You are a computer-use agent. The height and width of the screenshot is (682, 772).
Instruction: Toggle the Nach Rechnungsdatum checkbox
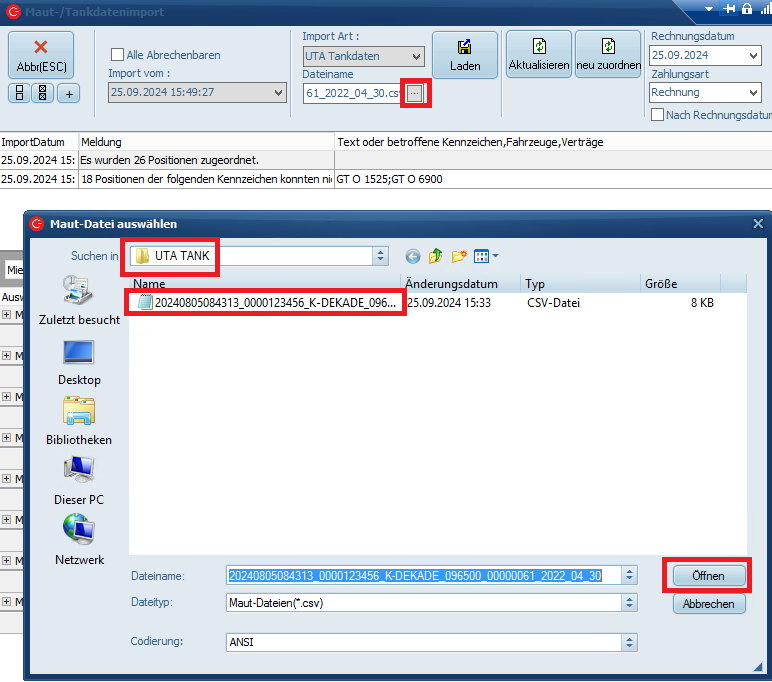point(658,115)
